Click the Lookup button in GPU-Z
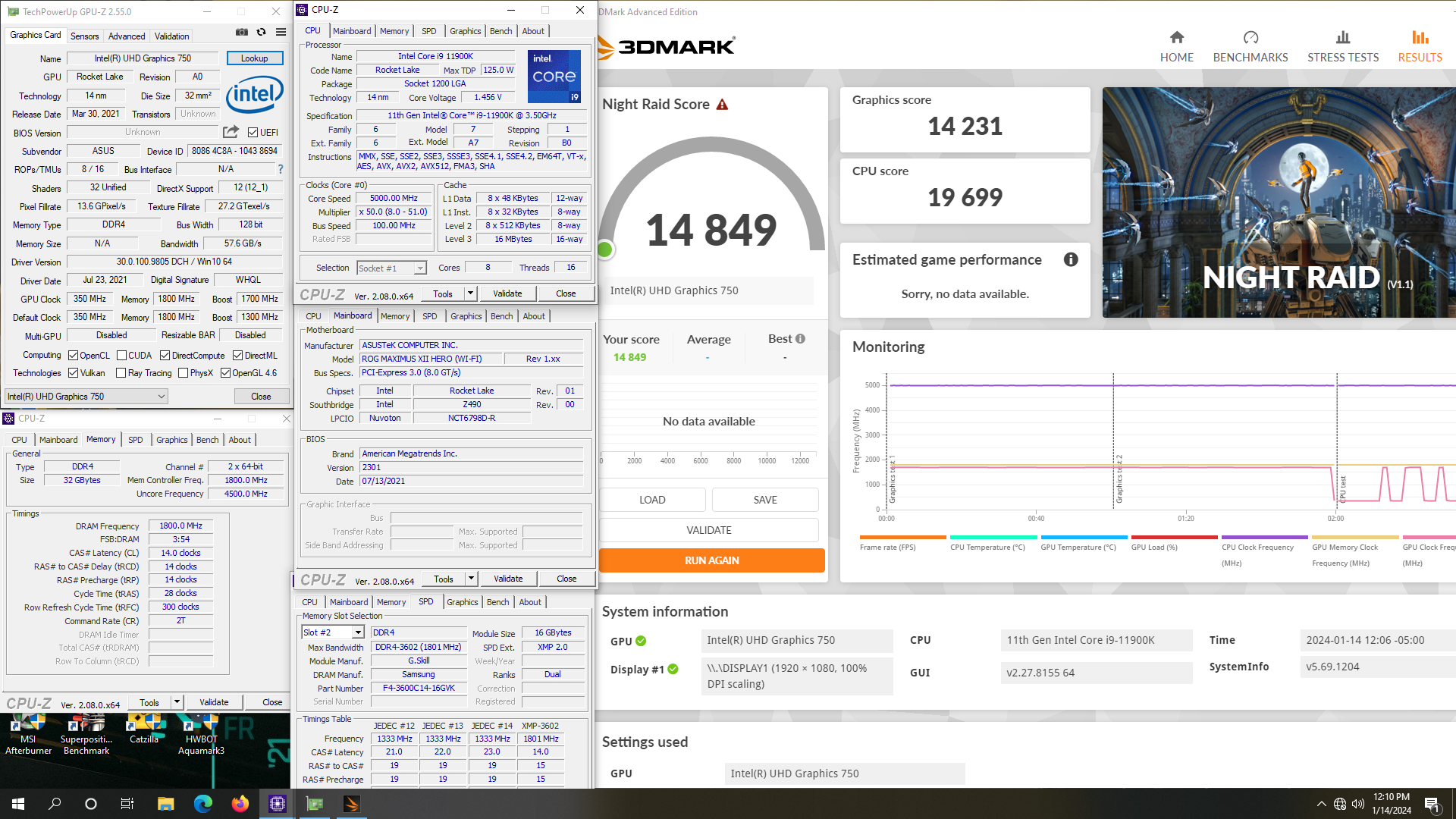The height and width of the screenshot is (819, 1456). pos(255,58)
